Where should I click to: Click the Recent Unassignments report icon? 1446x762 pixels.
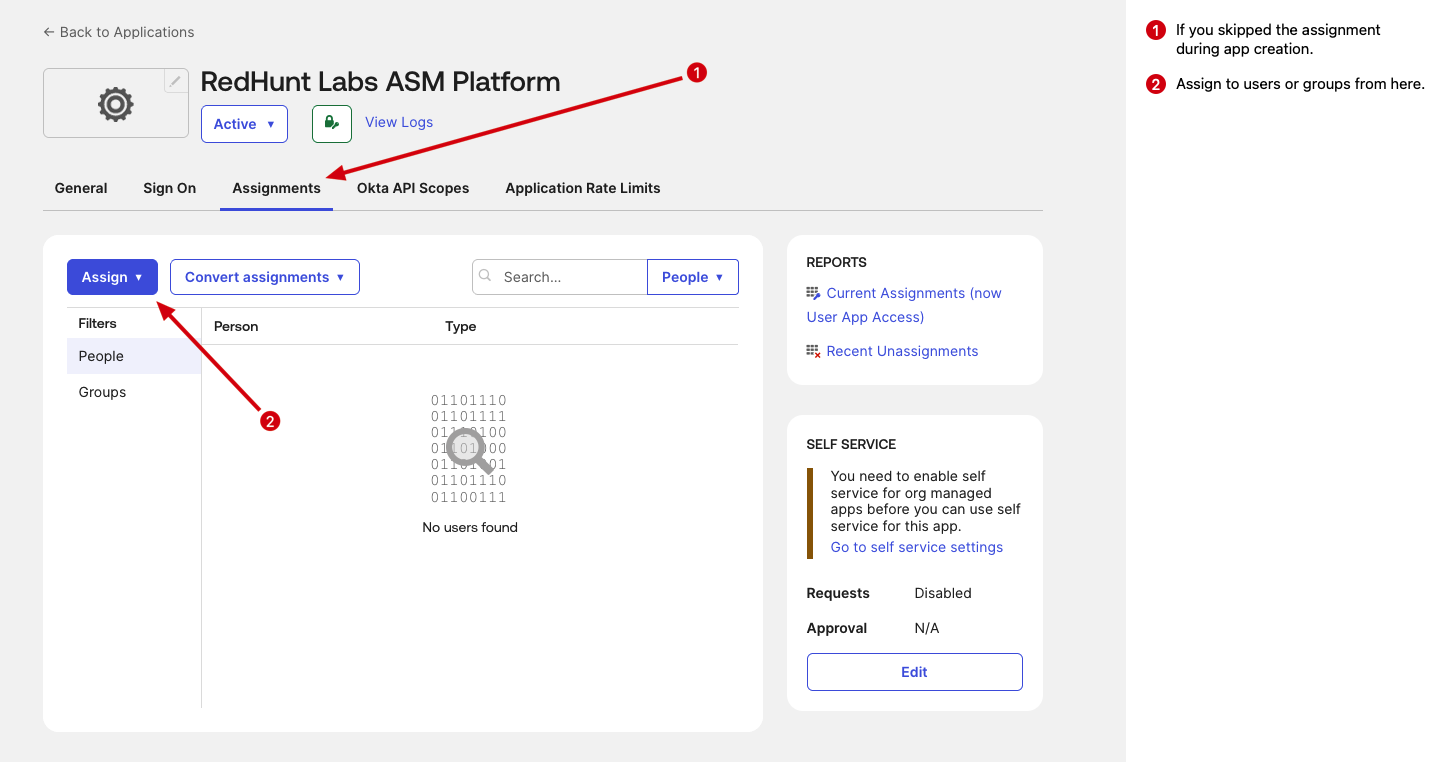(x=814, y=351)
